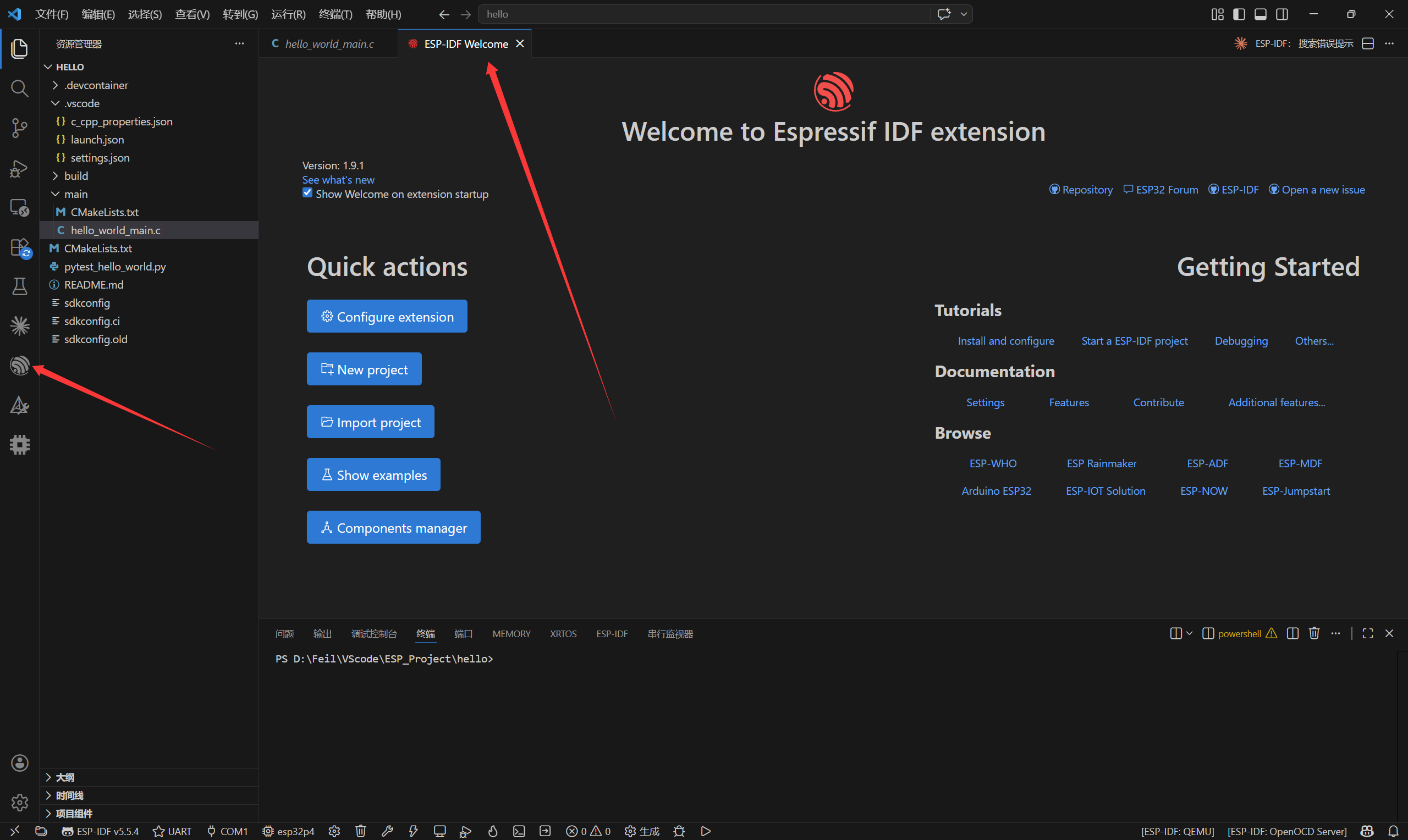Image resolution: width=1408 pixels, height=840 pixels.
Task: Open the ESP32 Forum link
Action: (x=1160, y=190)
